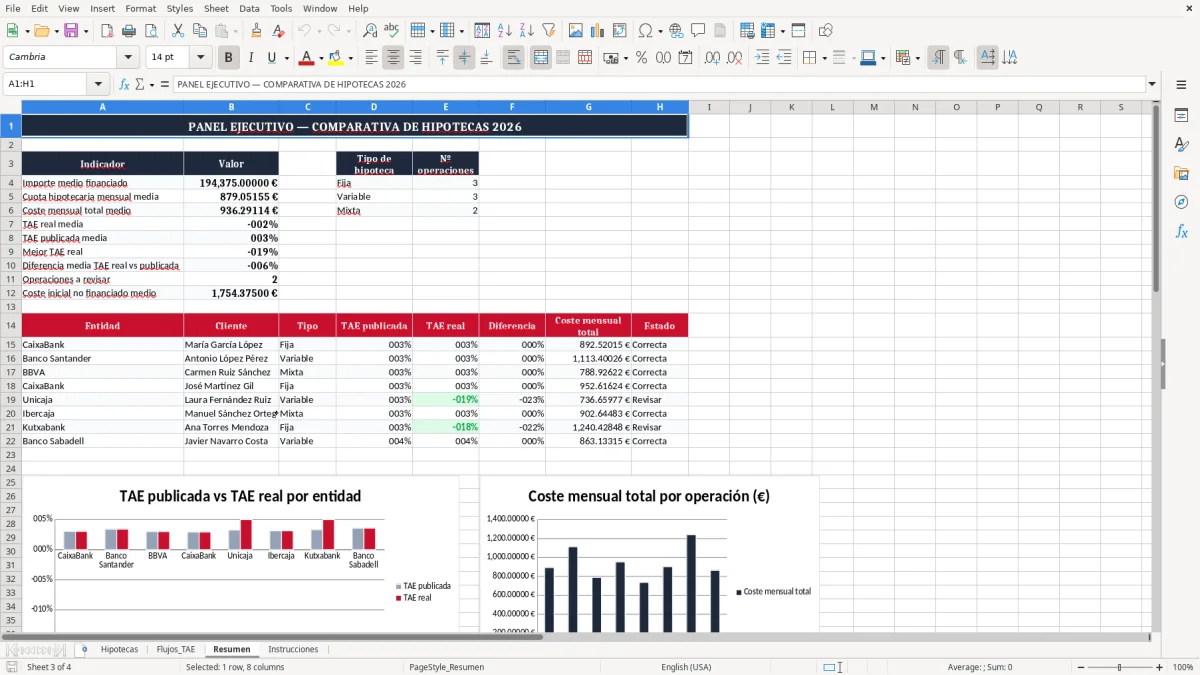Click the Save document icon
This screenshot has height=675, width=1200.
[x=71, y=31]
